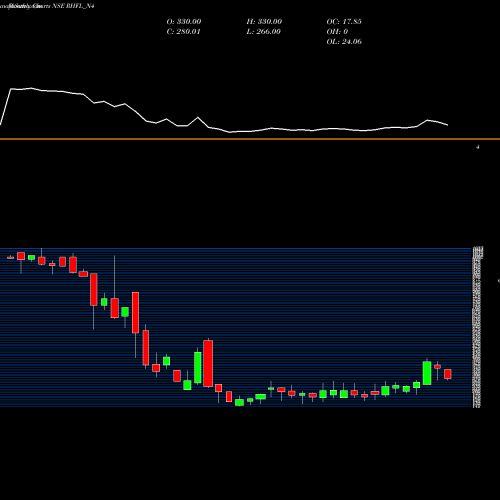Click the 'OL: 24.06' reading

(x=344, y=41)
